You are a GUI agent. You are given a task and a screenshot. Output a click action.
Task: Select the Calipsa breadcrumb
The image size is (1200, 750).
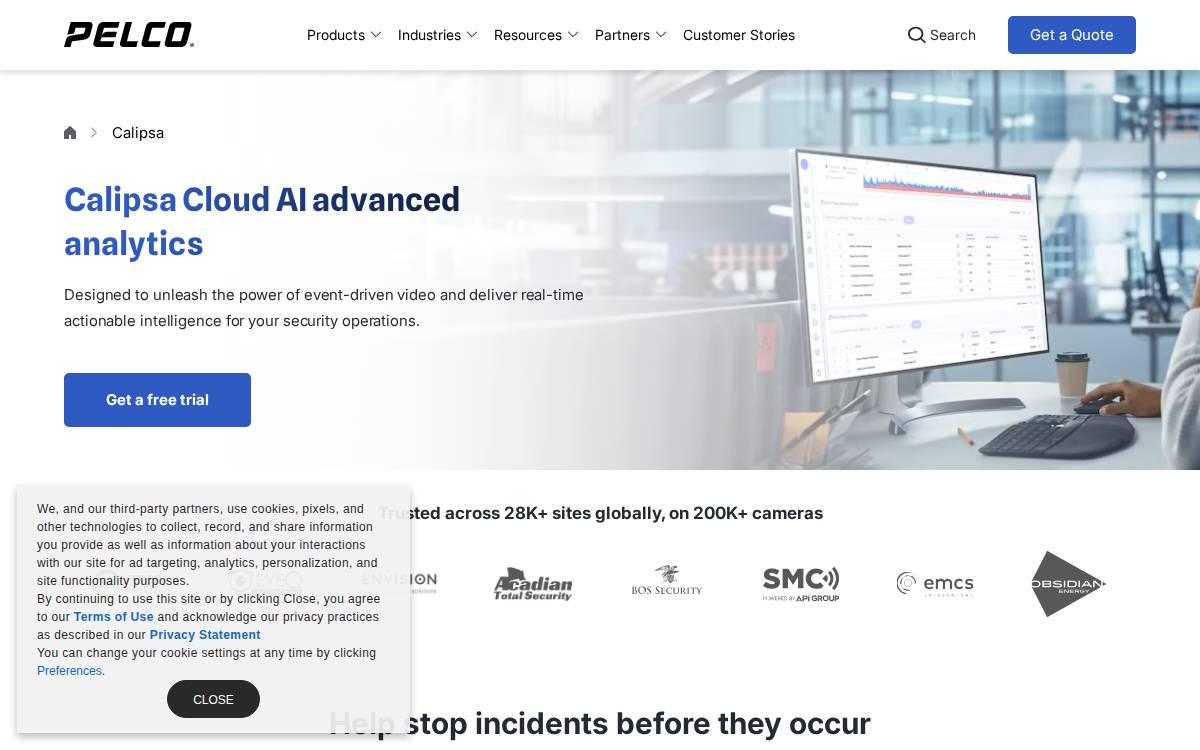(x=138, y=133)
